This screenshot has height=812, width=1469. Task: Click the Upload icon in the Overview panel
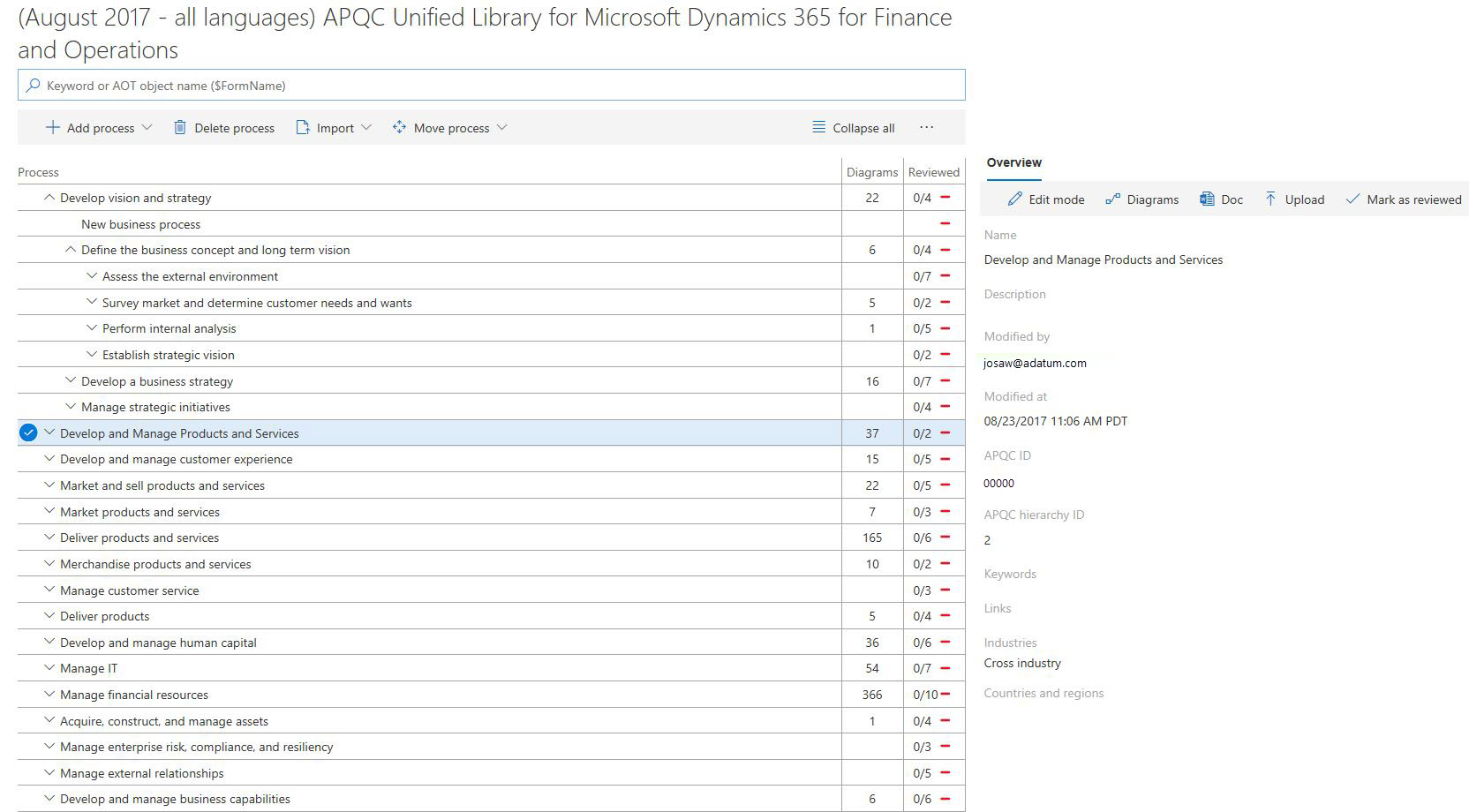click(1271, 199)
